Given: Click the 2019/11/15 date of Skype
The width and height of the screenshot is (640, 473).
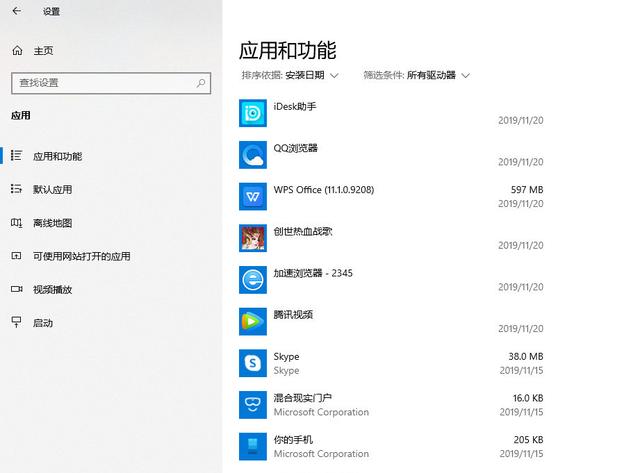Looking at the screenshot, I should point(521,371).
